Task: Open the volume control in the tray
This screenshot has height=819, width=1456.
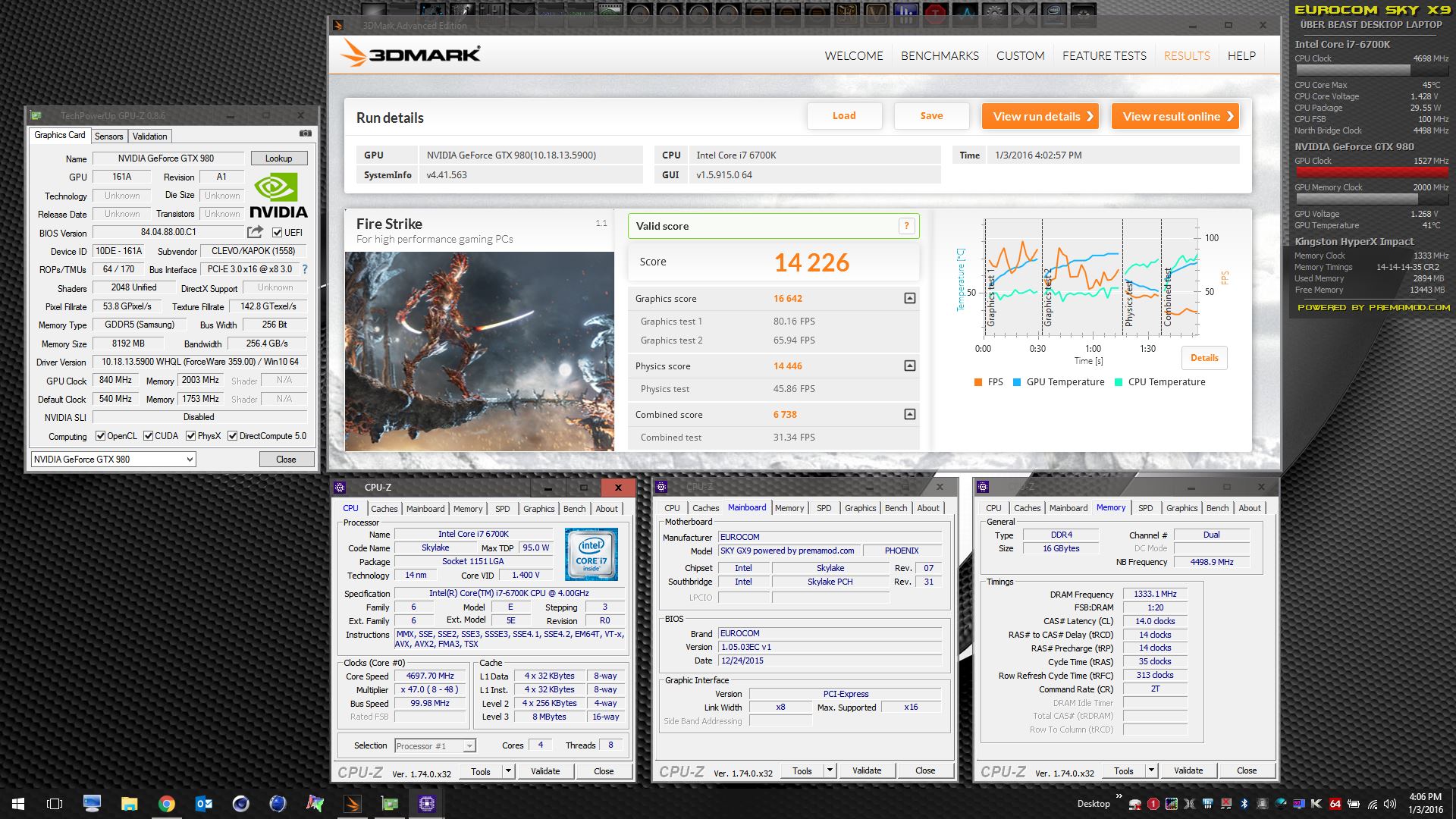Action: click(1390, 804)
